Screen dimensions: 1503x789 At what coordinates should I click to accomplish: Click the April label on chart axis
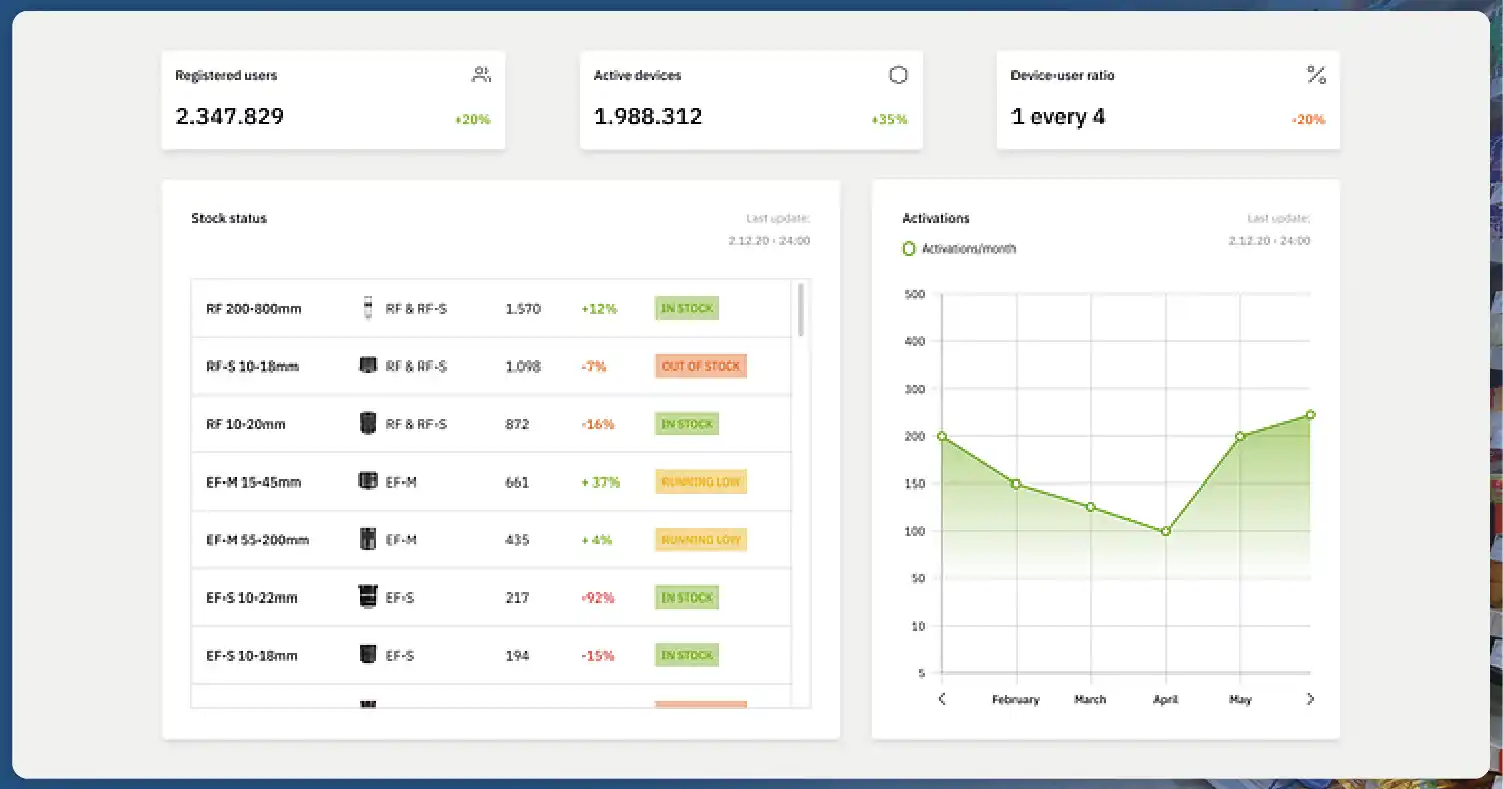pos(1166,700)
